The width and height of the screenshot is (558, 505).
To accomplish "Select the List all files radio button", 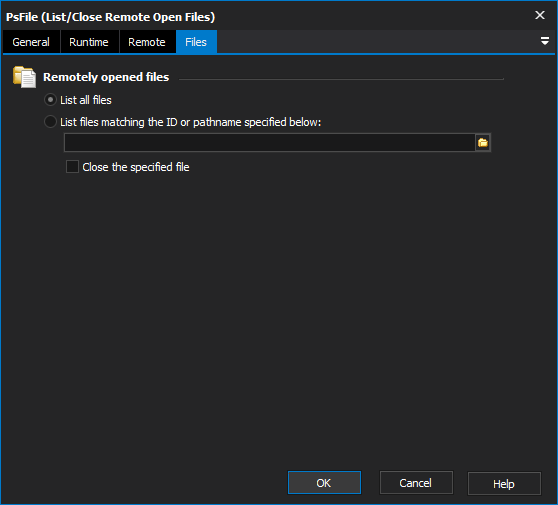I will tap(50, 100).
